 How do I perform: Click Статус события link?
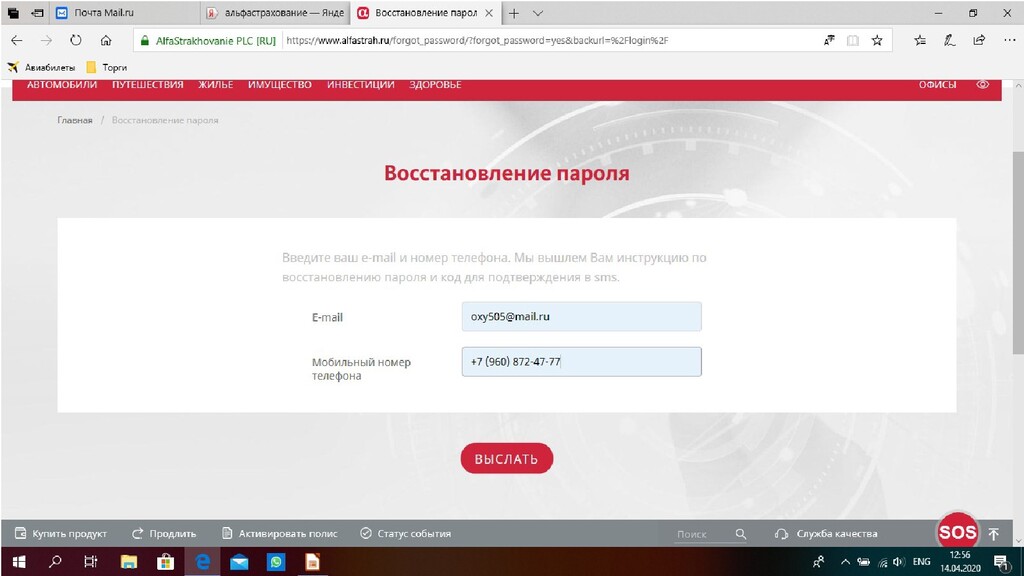point(406,534)
